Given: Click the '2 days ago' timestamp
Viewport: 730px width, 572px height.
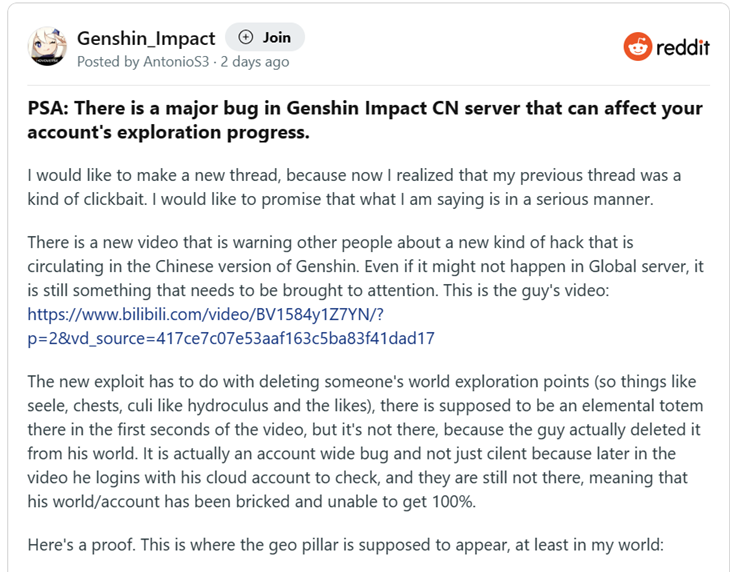Looking at the screenshot, I should (255, 61).
